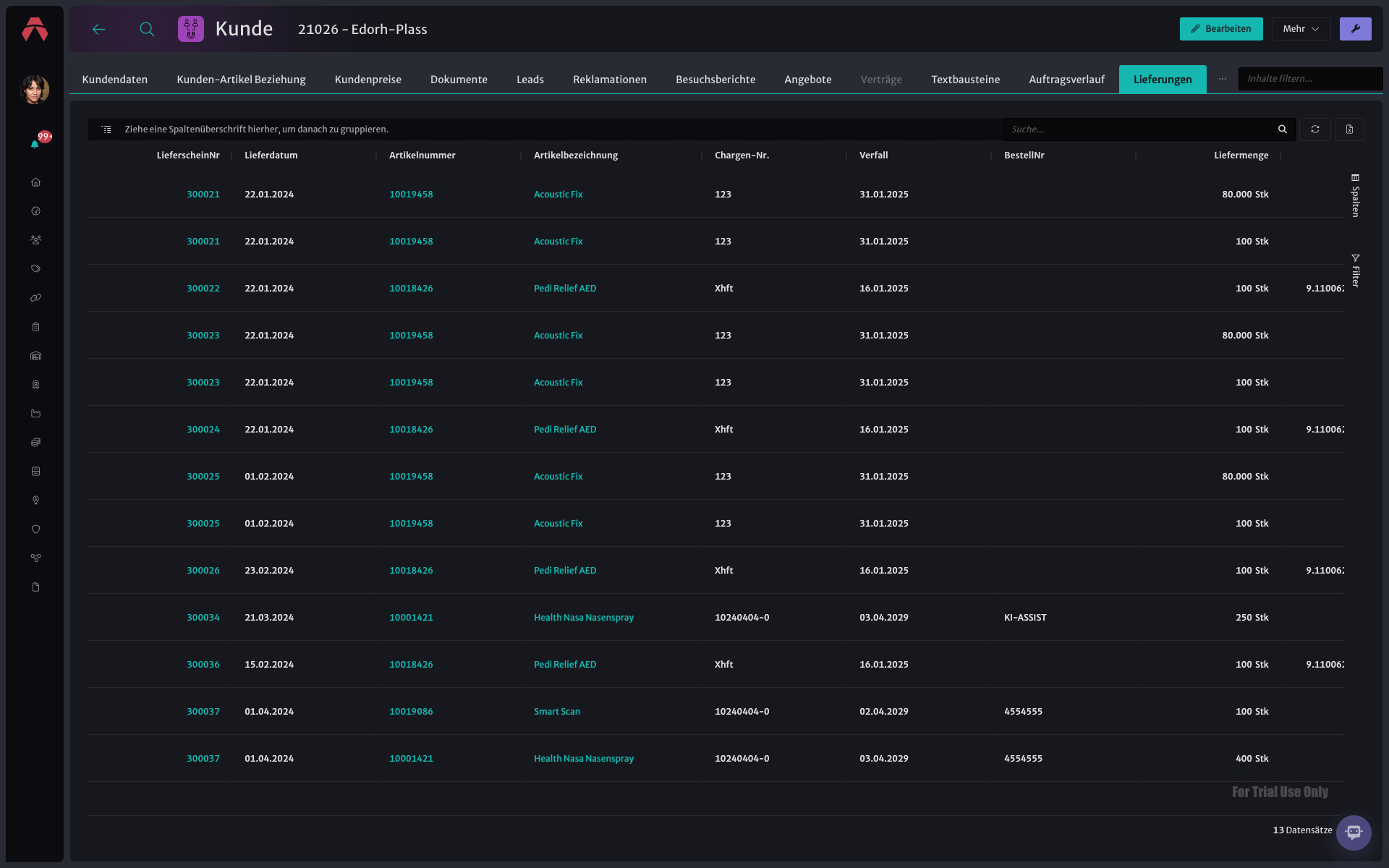1389x868 pixels.
Task: Open delivery note link 300036
Action: pyautogui.click(x=203, y=665)
